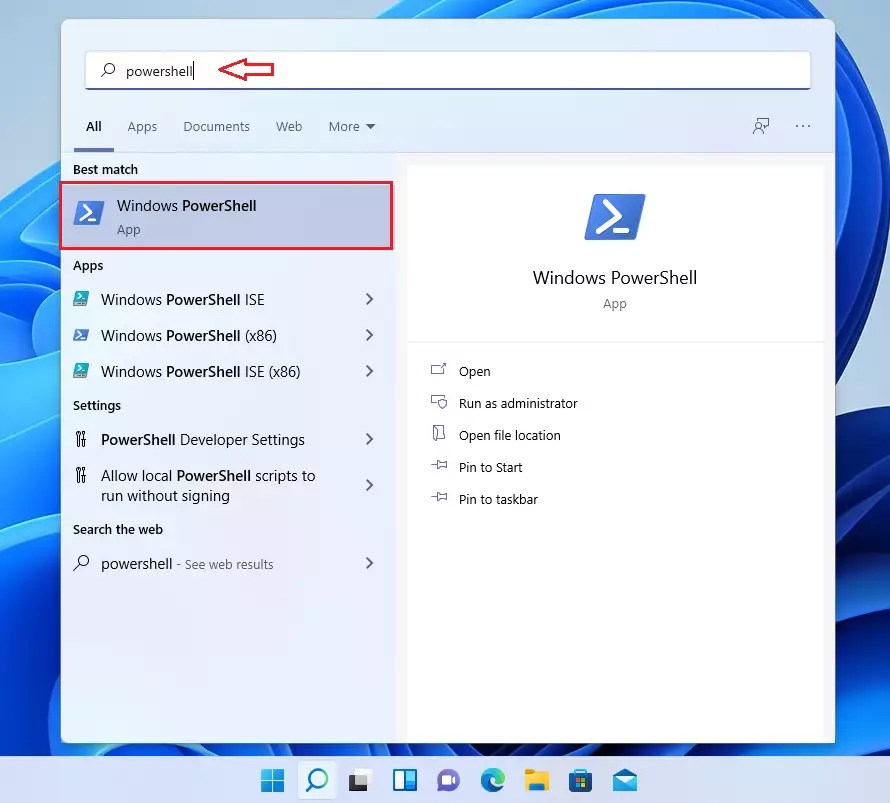Expand the powershell web search result chevron
This screenshot has height=803, width=890.
click(x=369, y=563)
